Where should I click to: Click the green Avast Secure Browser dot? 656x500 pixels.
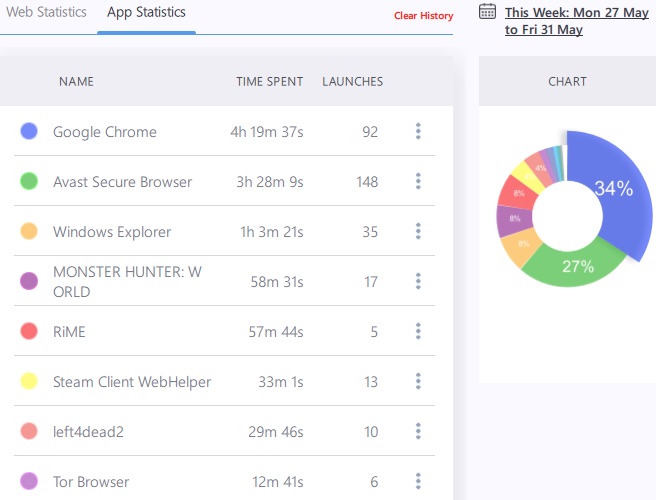pyautogui.click(x=29, y=181)
